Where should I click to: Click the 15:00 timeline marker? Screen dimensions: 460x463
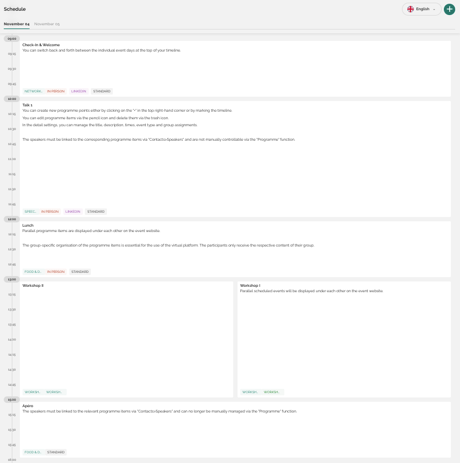tap(12, 400)
